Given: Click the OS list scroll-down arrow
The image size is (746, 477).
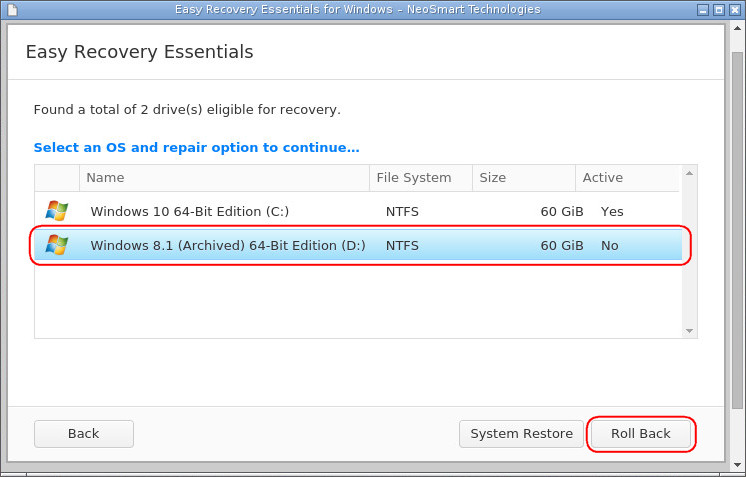Looking at the screenshot, I should pos(689,331).
